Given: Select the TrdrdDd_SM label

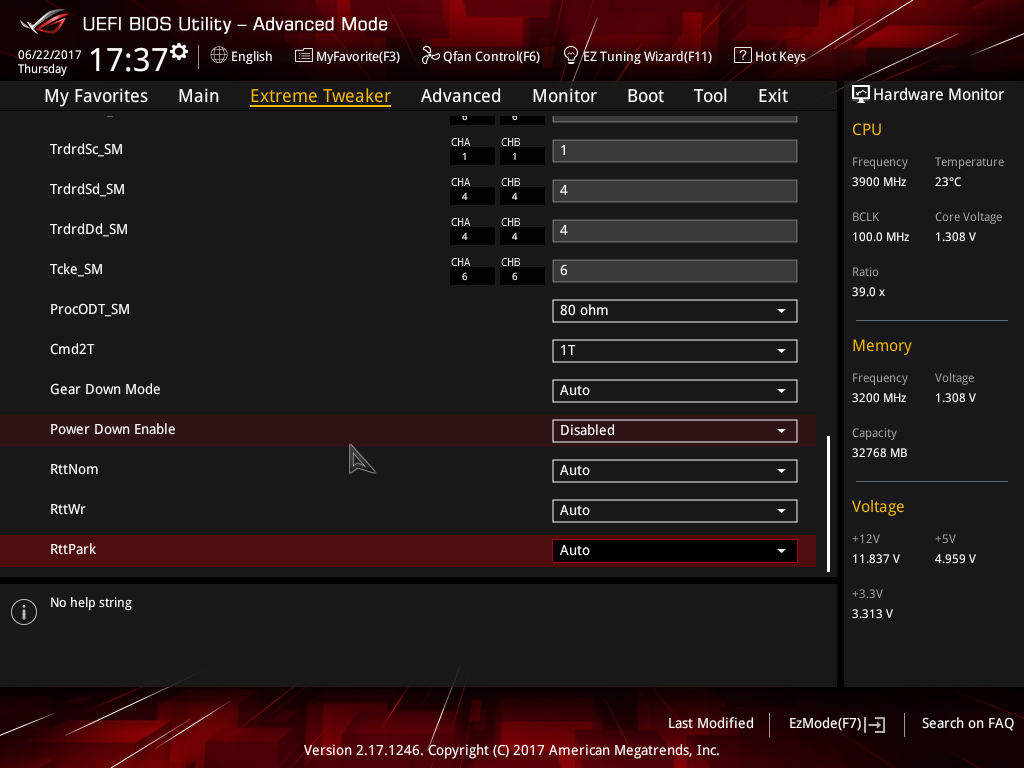Looking at the screenshot, I should [x=89, y=229].
